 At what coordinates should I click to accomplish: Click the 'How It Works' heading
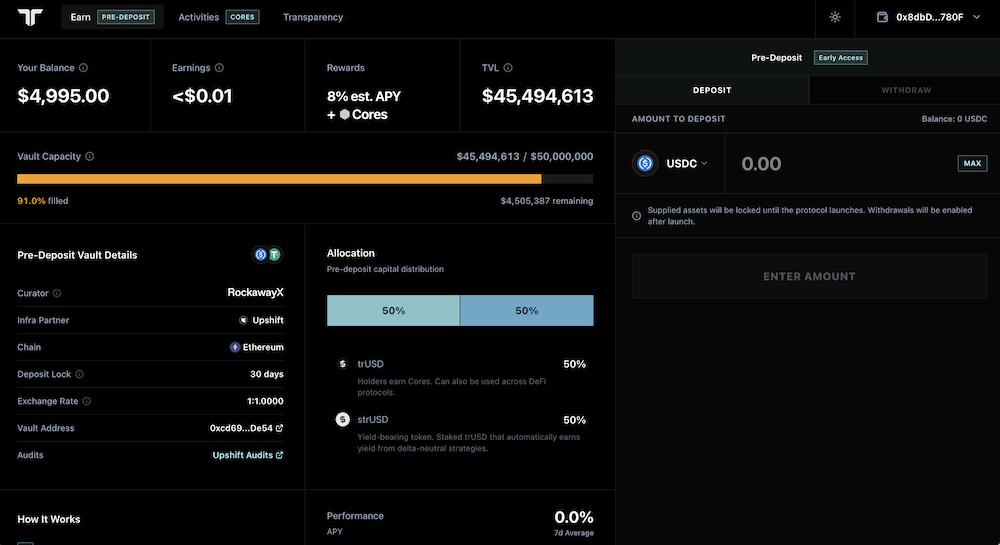point(48,520)
